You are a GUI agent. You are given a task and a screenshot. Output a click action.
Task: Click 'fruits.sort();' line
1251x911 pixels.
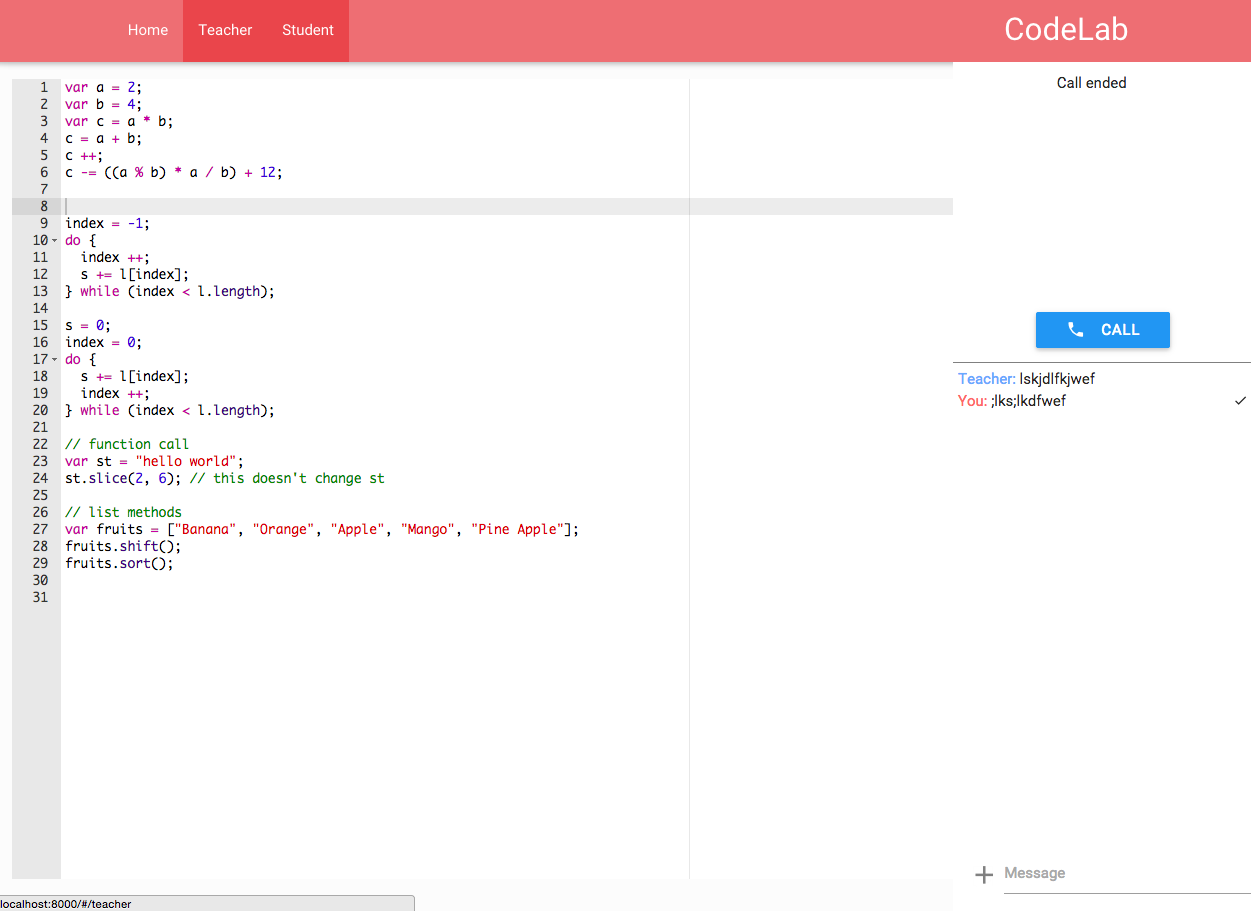tap(119, 564)
